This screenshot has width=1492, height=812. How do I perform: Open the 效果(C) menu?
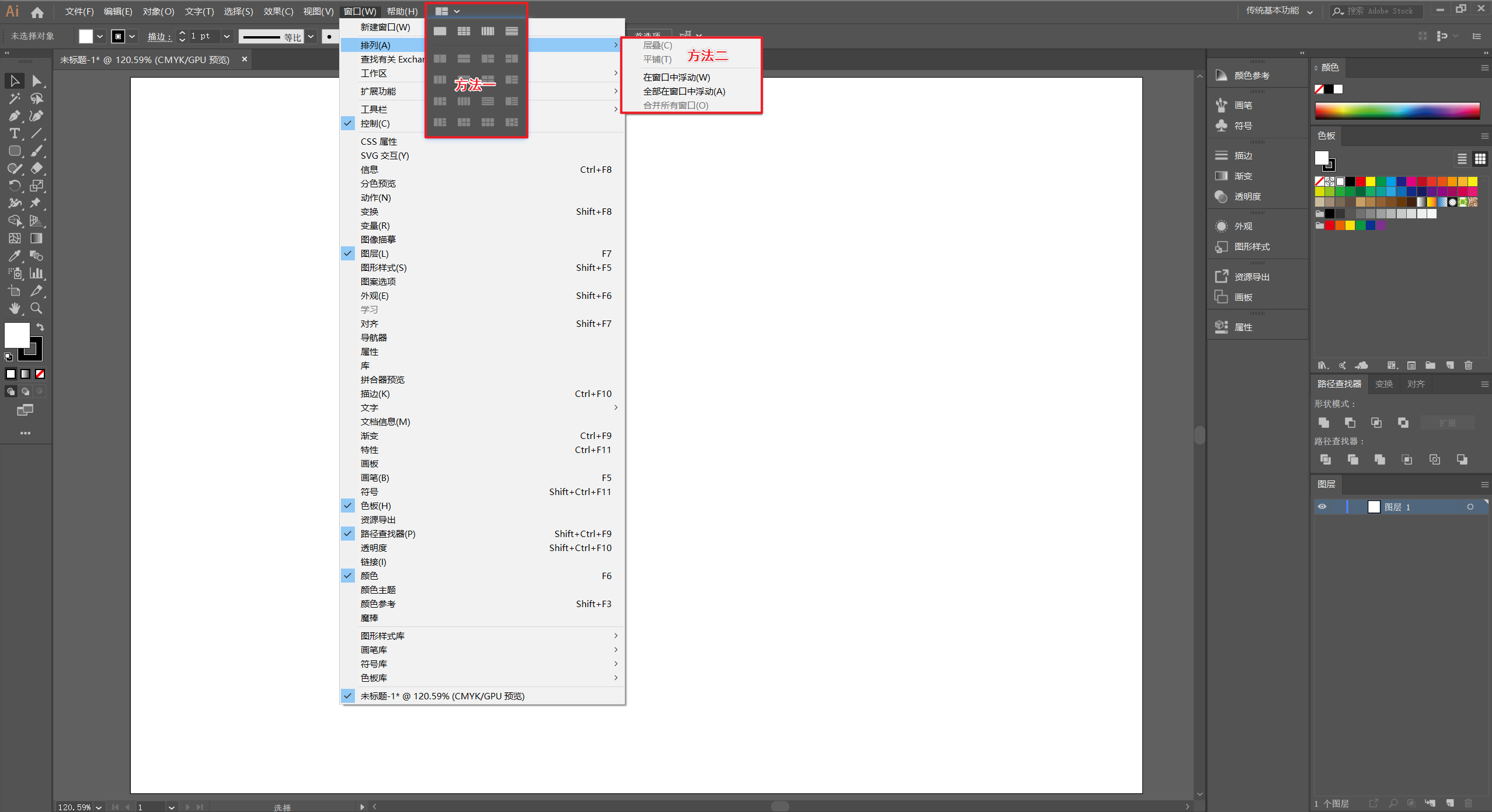click(278, 11)
